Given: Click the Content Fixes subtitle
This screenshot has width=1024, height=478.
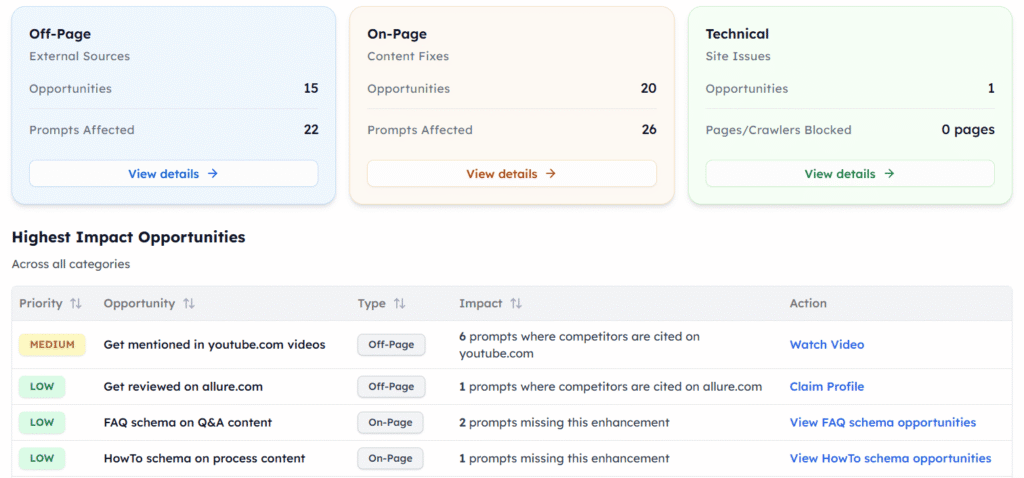Looking at the screenshot, I should (408, 56).
